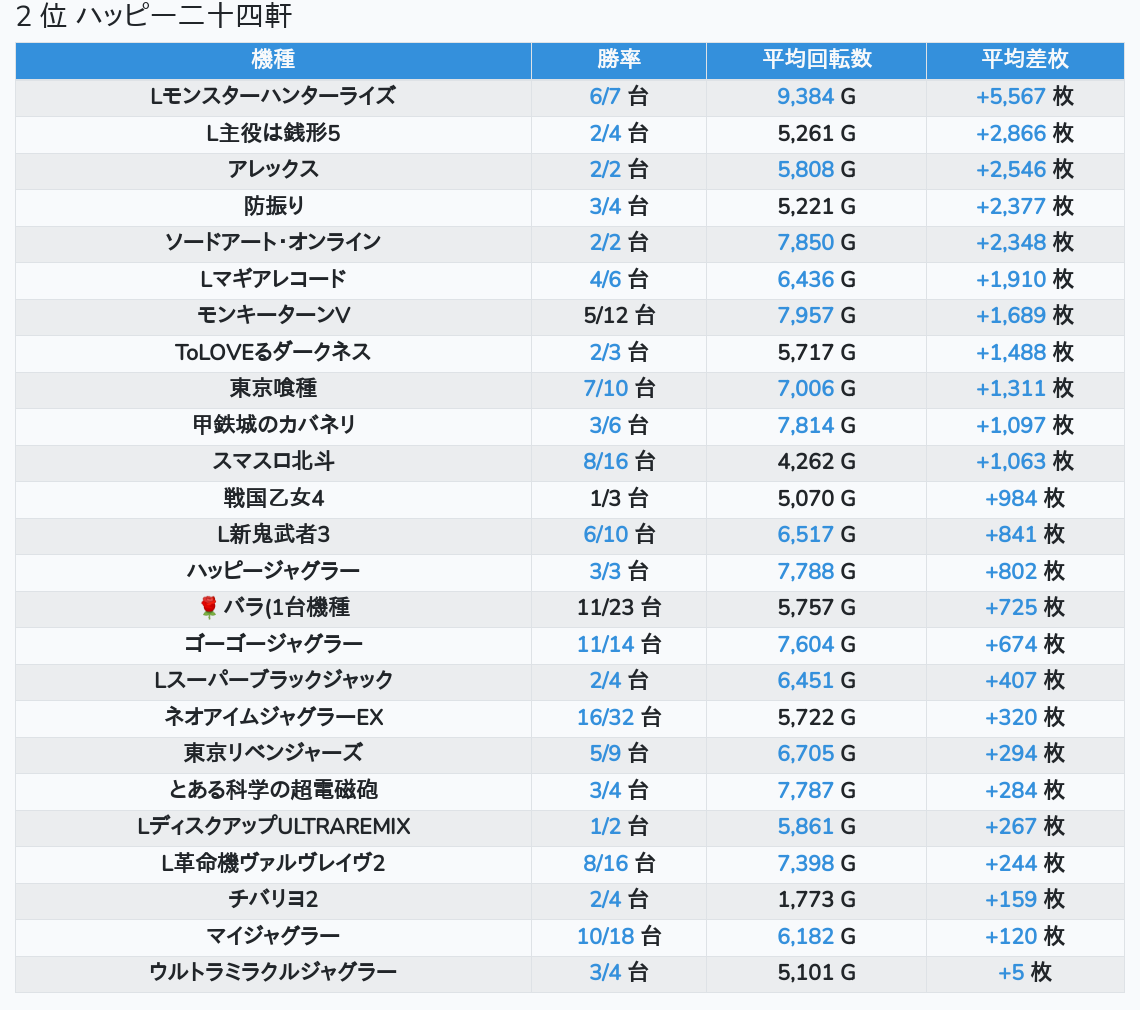This screenshot has height=1010, width=1140.
Task: Select the L革命機ヴァルヴレイヴ2 machine name
Action: pyautogui.click(x=273, y=863)
